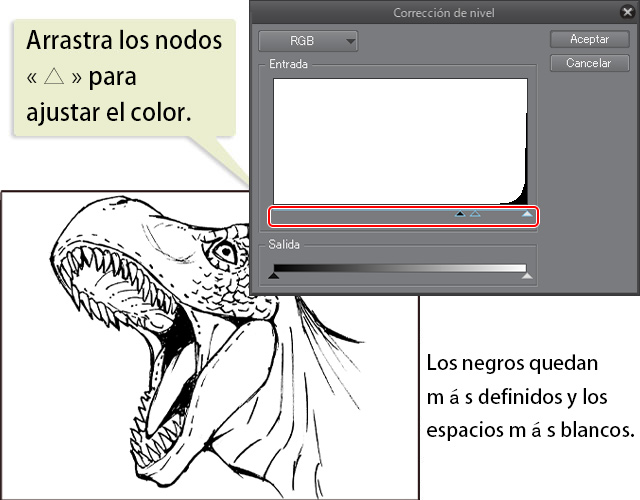This screenshot has height=500, width=640.
Task: Click the black shadow input triangle node
Action: (x=460, y=214)
